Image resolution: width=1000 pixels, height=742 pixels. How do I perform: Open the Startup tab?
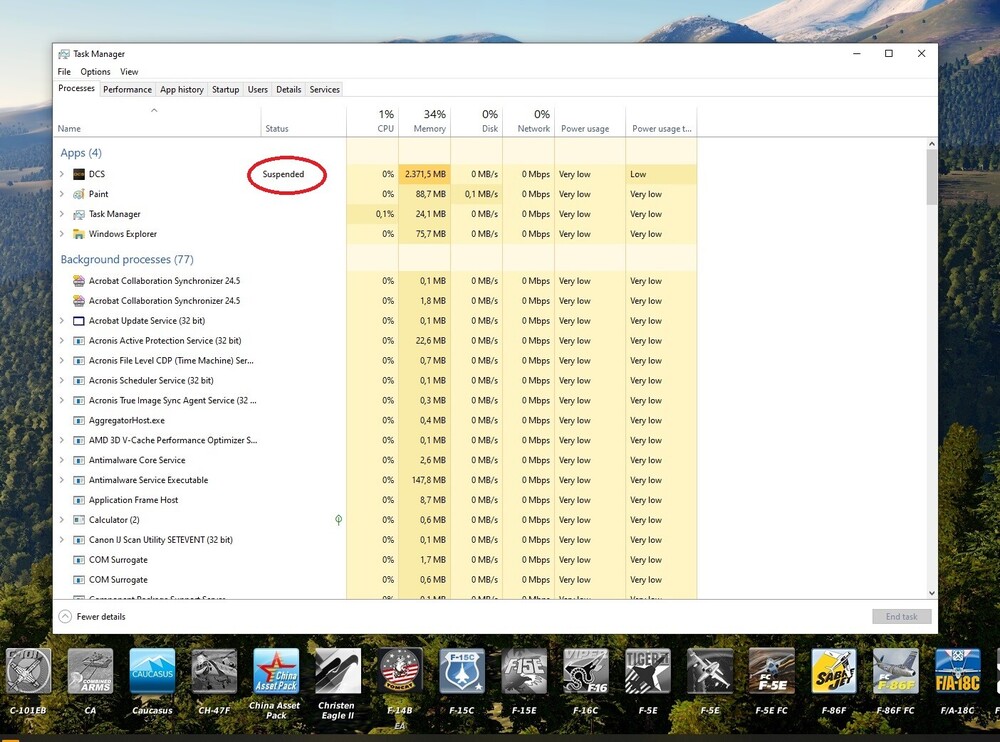(225, 90)
